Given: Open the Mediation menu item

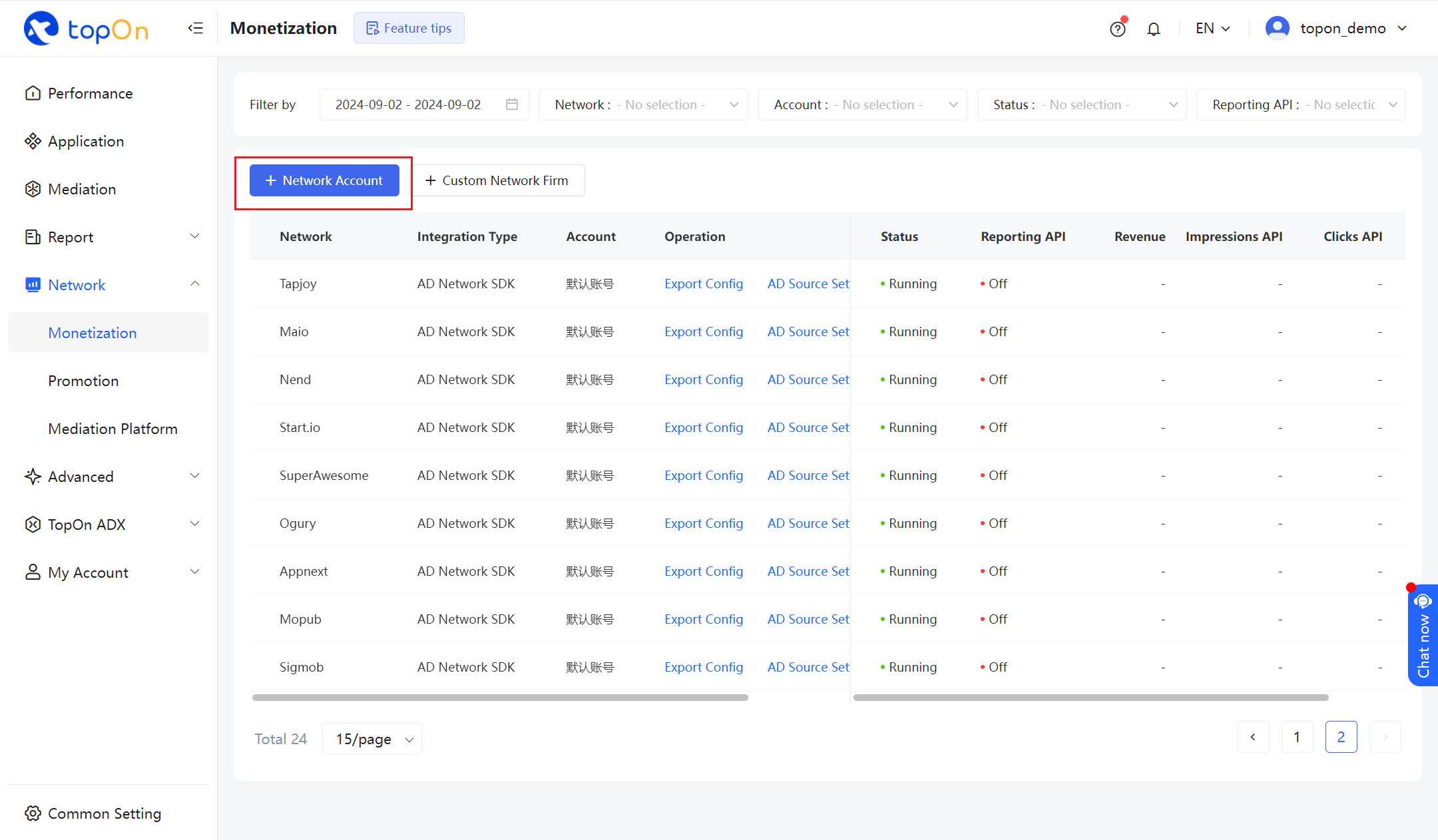Looking at the screenshot, I should click(109, 189).
